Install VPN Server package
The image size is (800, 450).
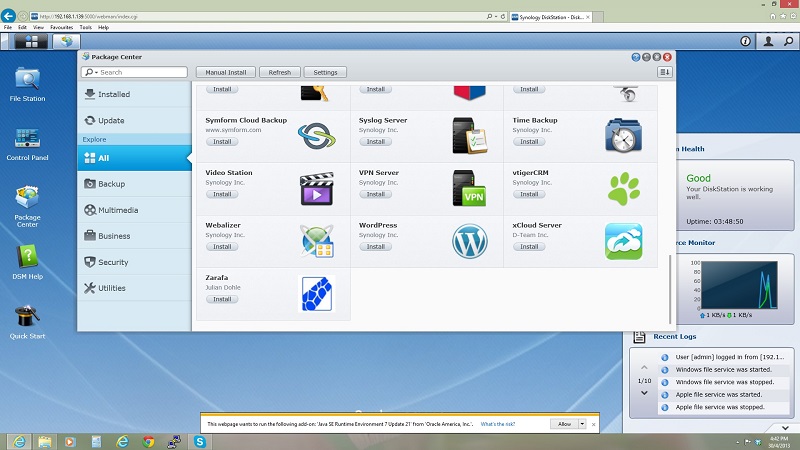click(376, 194)
